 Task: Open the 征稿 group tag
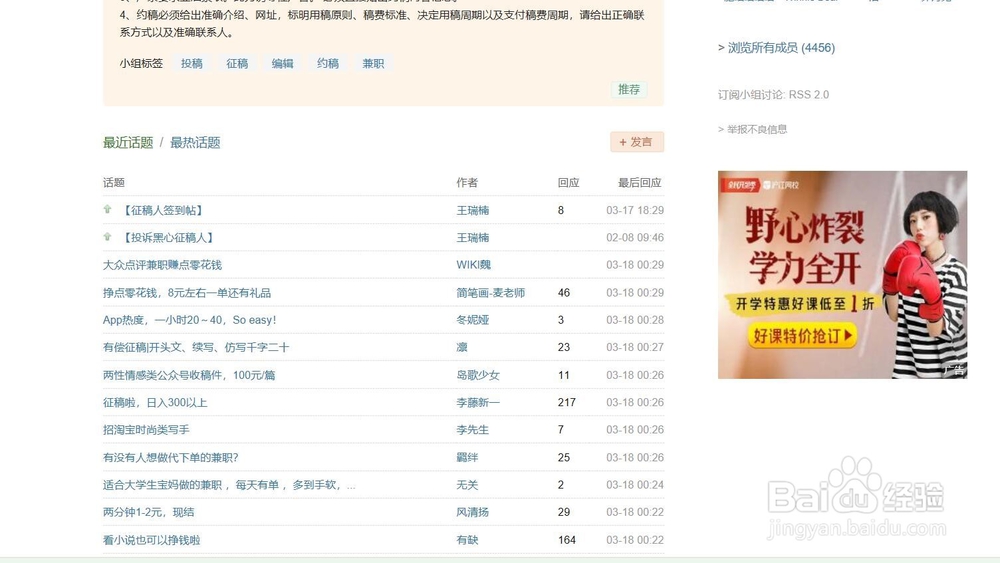click(x=237, y=63)
